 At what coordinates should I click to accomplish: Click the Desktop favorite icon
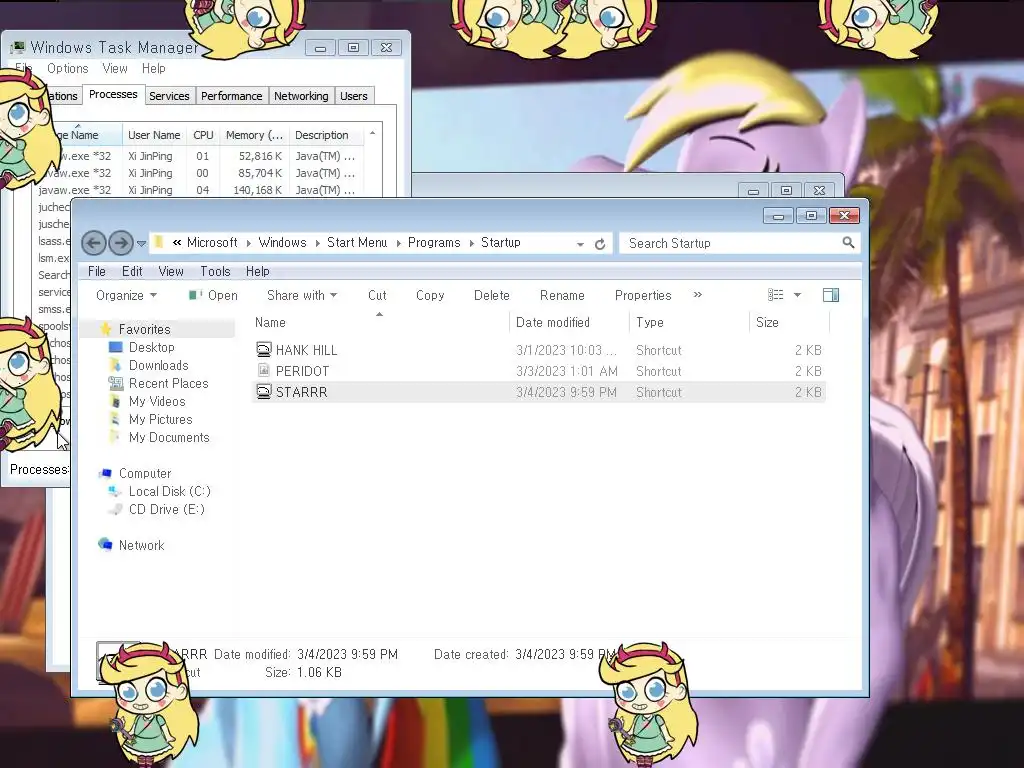tap(116, 347)
